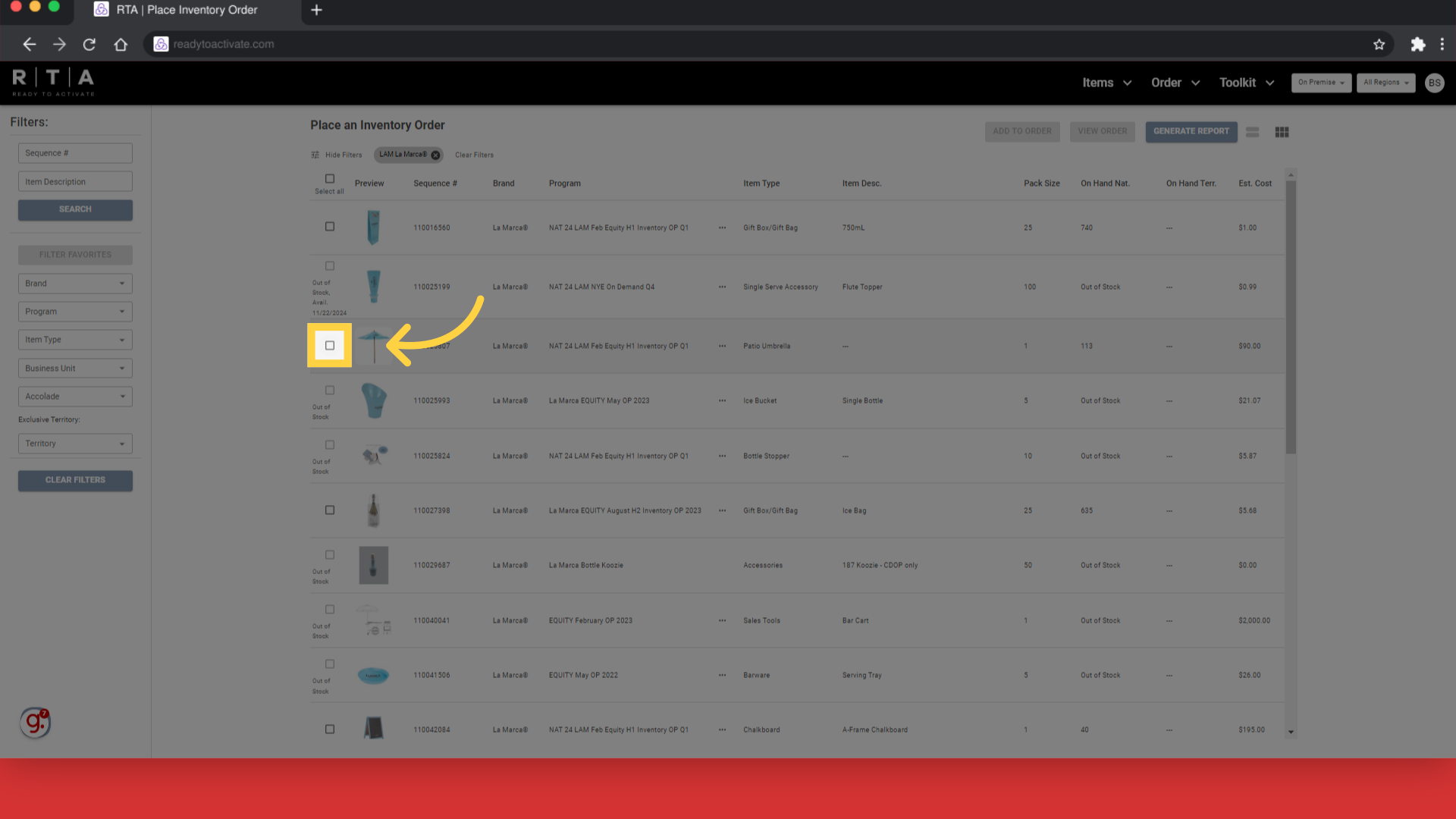Check the box for Ice Bag item 110027398
This screenshot has width=1456, height=819.
coord(330,510)
